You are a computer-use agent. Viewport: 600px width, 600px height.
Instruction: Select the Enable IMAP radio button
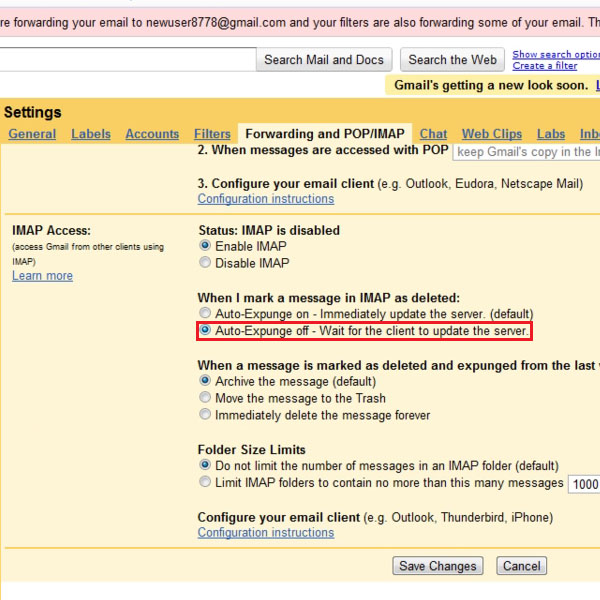[x=205, y=245]
